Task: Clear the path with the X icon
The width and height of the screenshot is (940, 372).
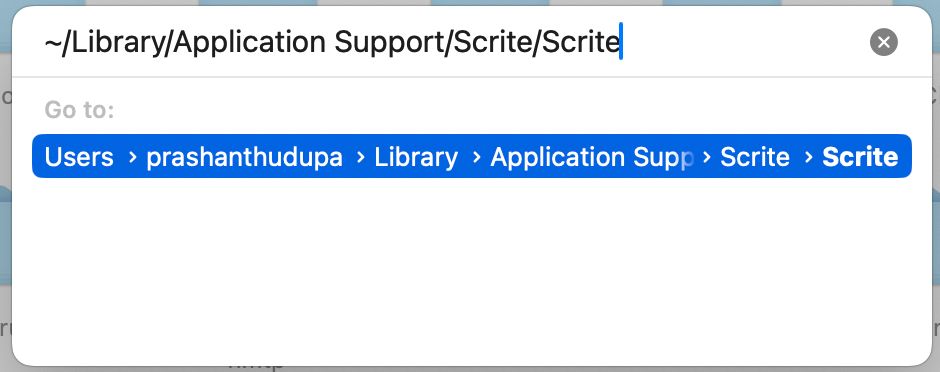Action: click(x=884, y=42)
